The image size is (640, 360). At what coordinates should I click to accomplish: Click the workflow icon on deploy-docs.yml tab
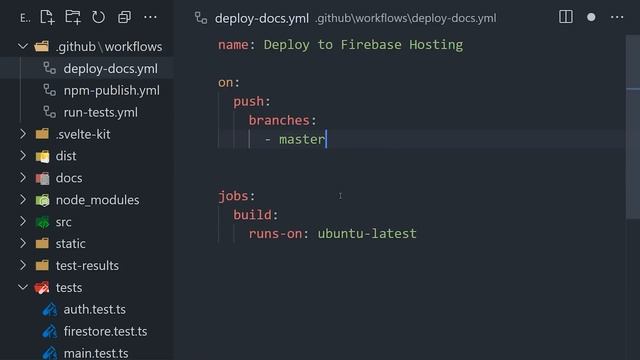pos(201,18)
